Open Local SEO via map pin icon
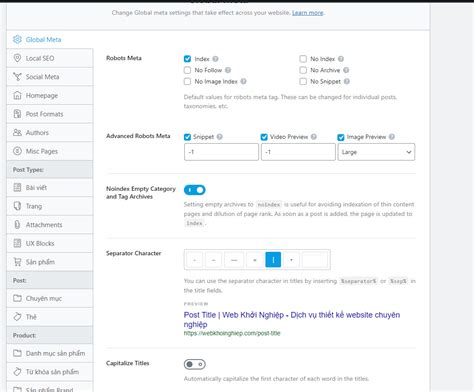The width and height of the screenshot is (474, 392). (17, 58)
